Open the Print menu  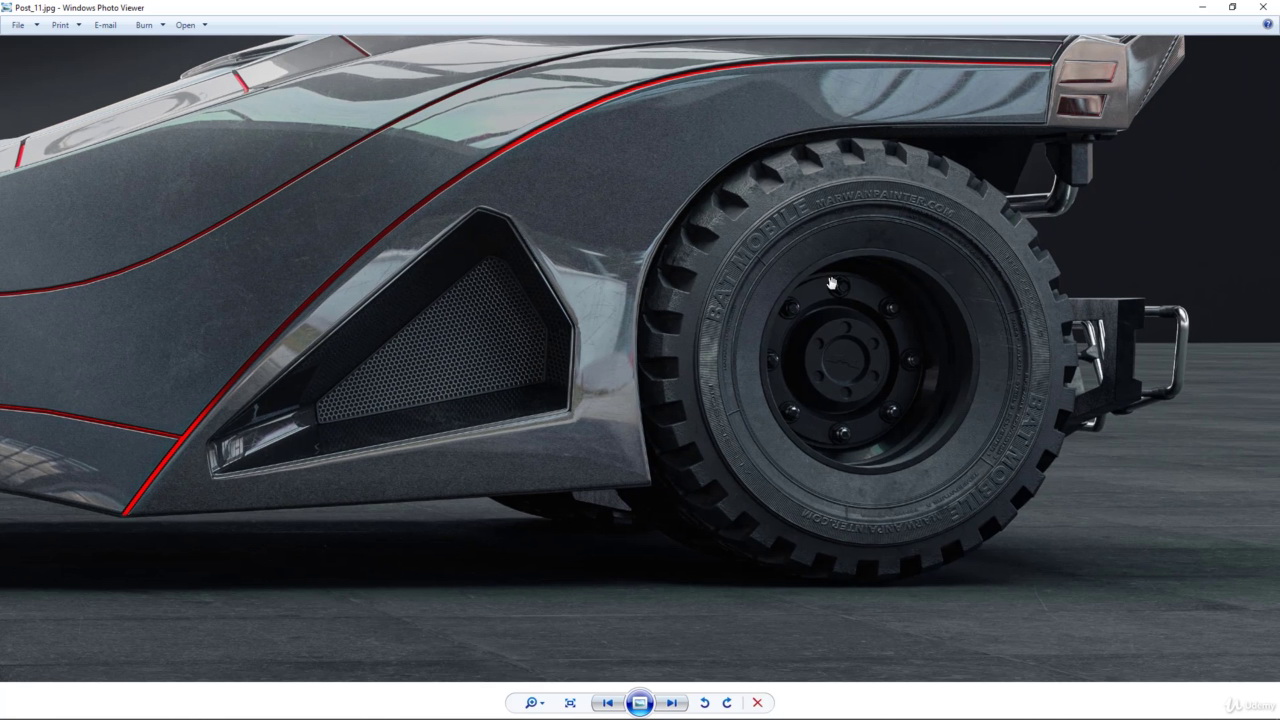[x=60, y=25]
